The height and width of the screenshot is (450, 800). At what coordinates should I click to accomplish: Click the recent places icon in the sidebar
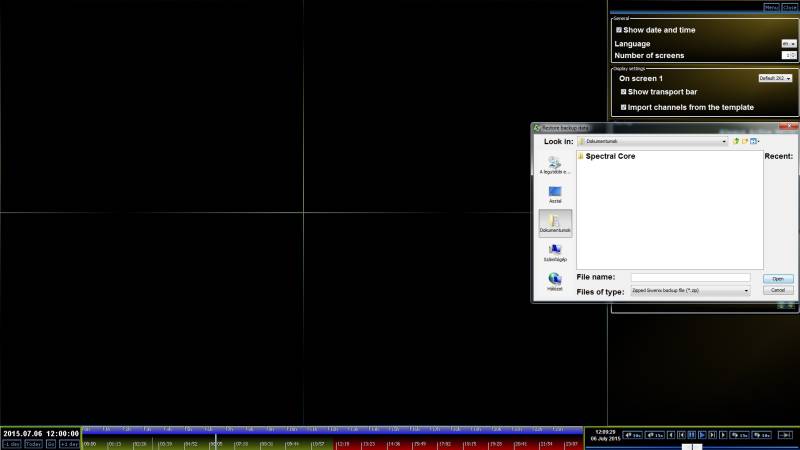point(555,164)
